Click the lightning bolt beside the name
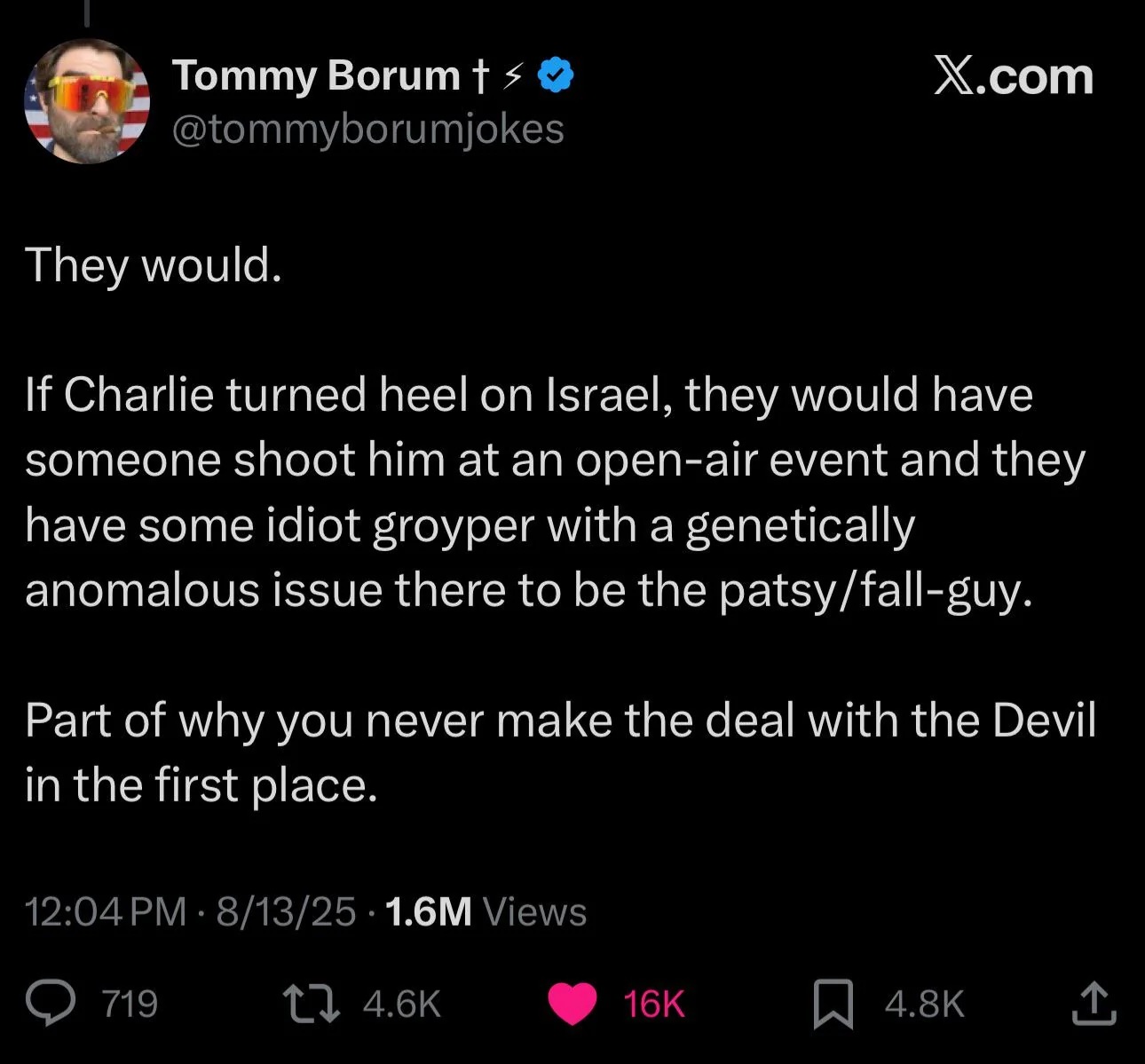This screenshot has width=1145, height=1064. click(x=510, y=78)
